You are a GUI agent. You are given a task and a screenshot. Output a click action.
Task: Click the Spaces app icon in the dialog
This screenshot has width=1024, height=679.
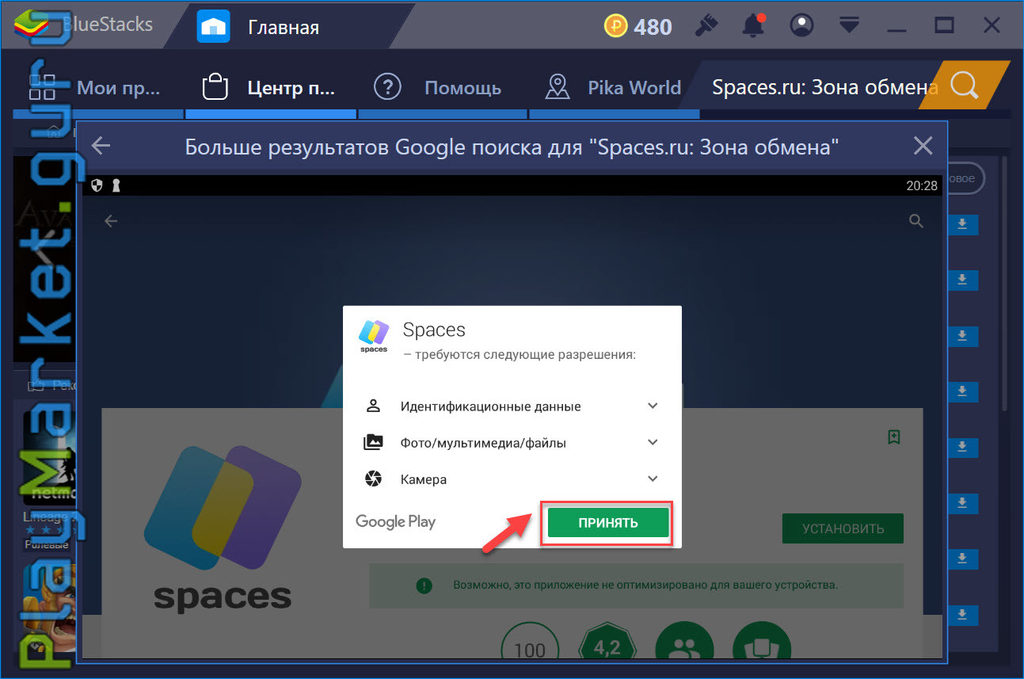pyautogui.click(x=374, y=336)
